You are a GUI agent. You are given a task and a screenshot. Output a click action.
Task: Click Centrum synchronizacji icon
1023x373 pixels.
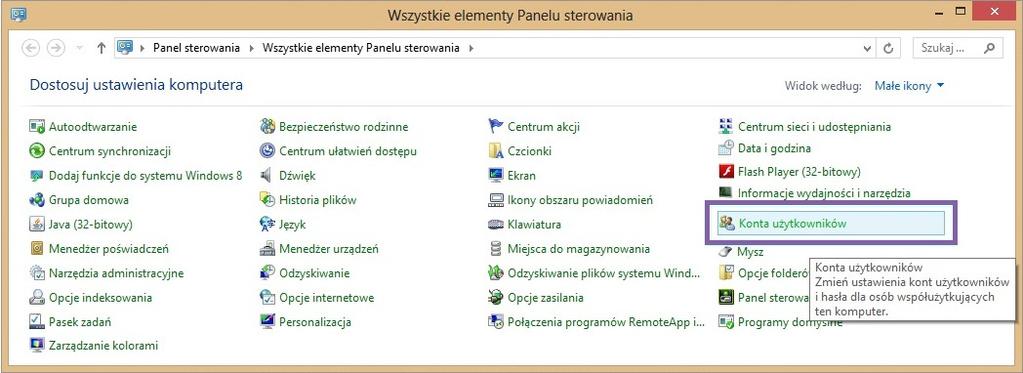click(37, 151)
